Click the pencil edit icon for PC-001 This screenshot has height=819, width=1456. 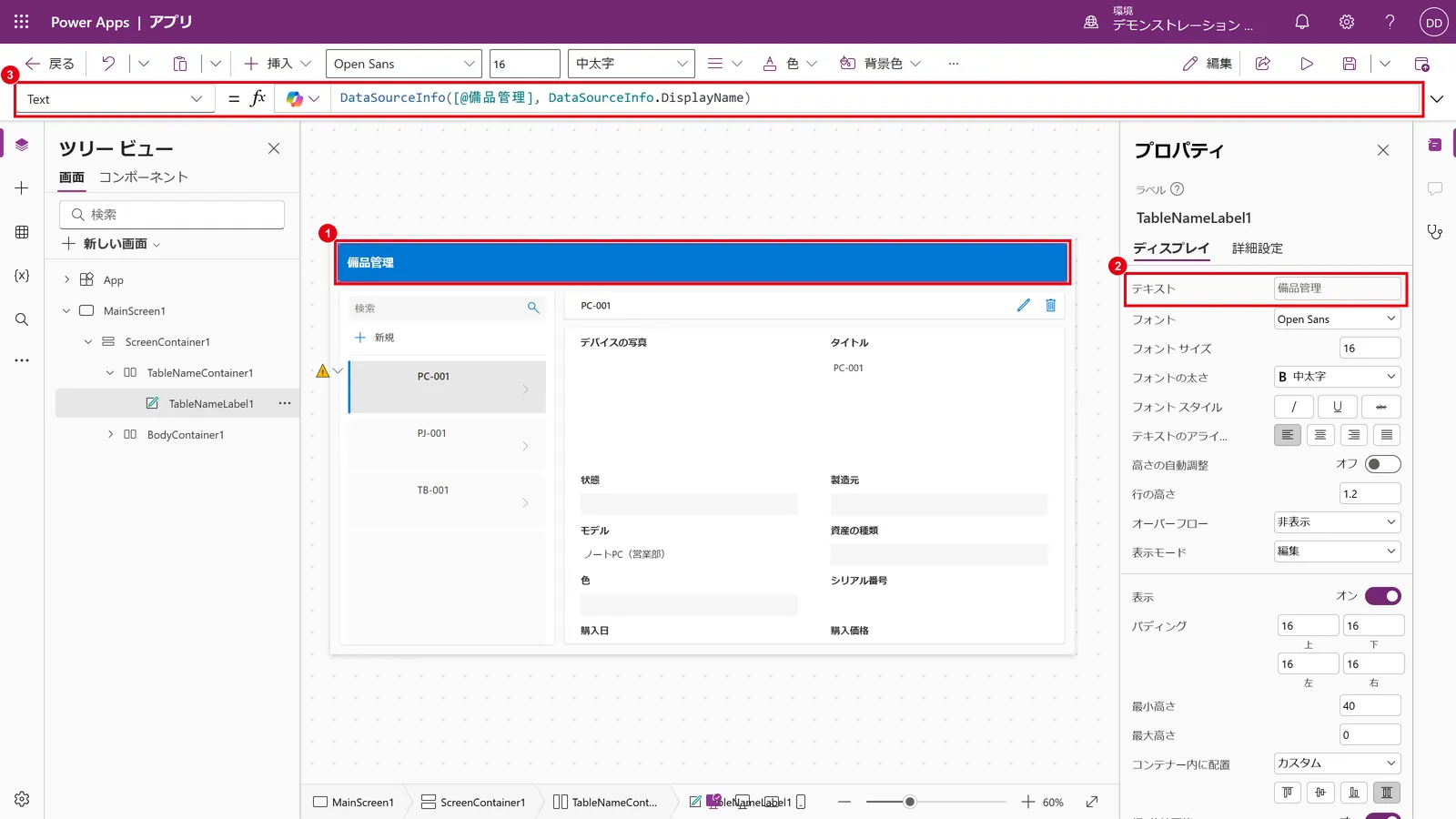(x=1024, y=306)
